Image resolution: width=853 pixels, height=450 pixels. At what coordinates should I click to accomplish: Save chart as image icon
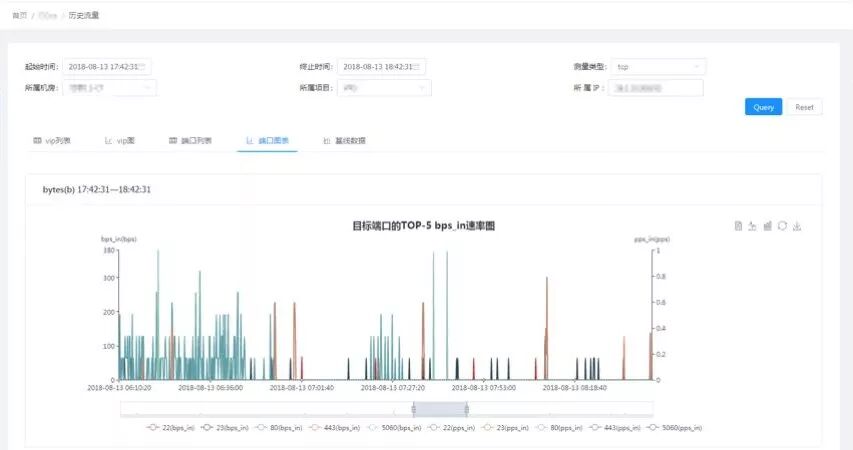tap(797, 226)
